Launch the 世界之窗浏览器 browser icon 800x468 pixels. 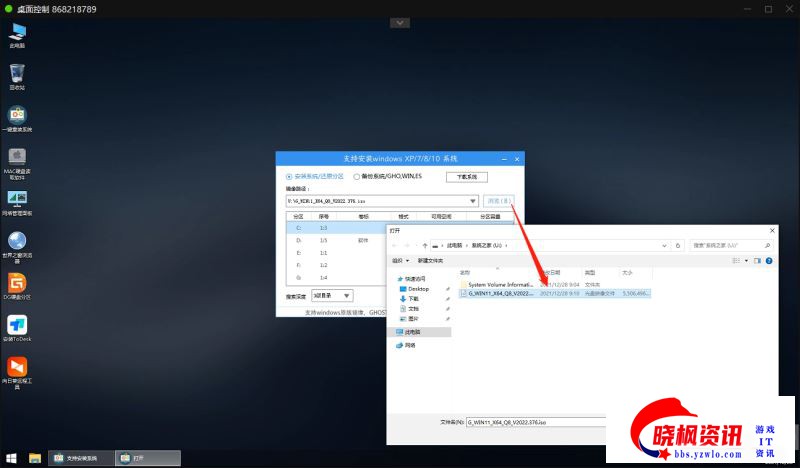pos(17,242)
